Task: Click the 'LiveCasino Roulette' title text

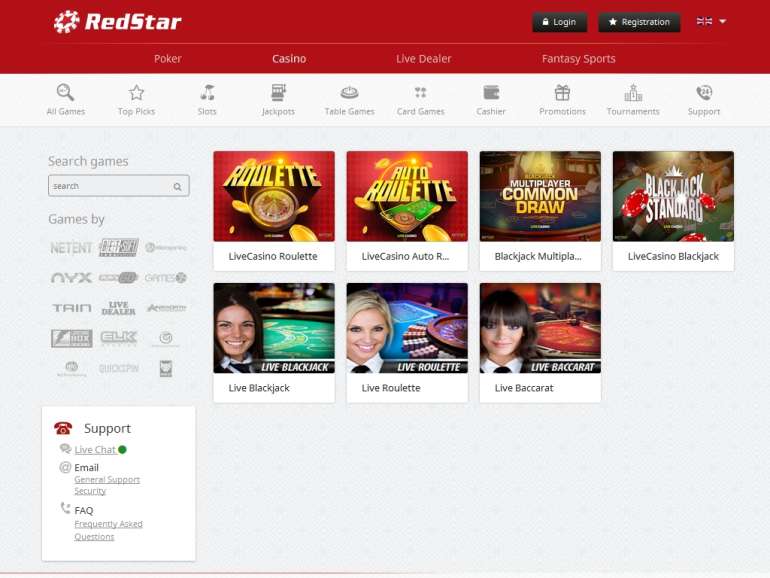Action: click(x=273, y=256)
